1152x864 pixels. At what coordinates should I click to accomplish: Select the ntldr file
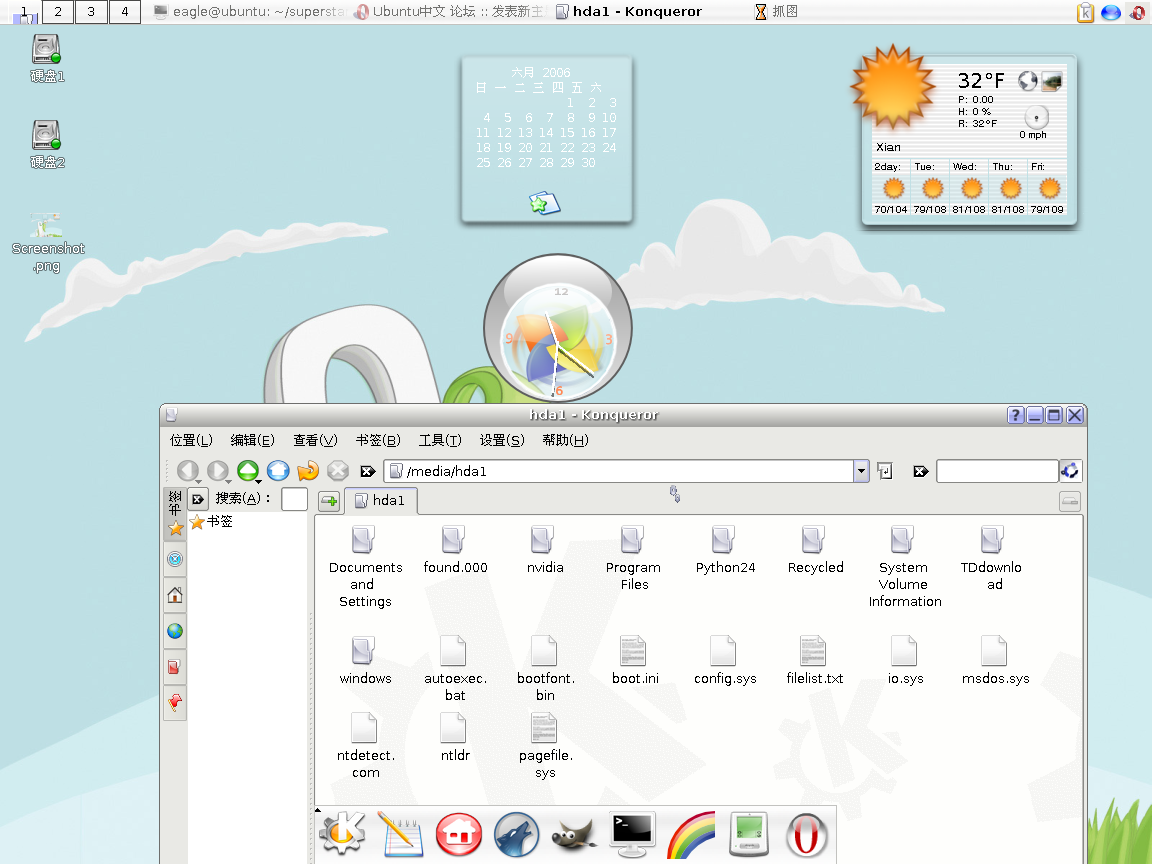pyautogui.click(x=455, y=738)
